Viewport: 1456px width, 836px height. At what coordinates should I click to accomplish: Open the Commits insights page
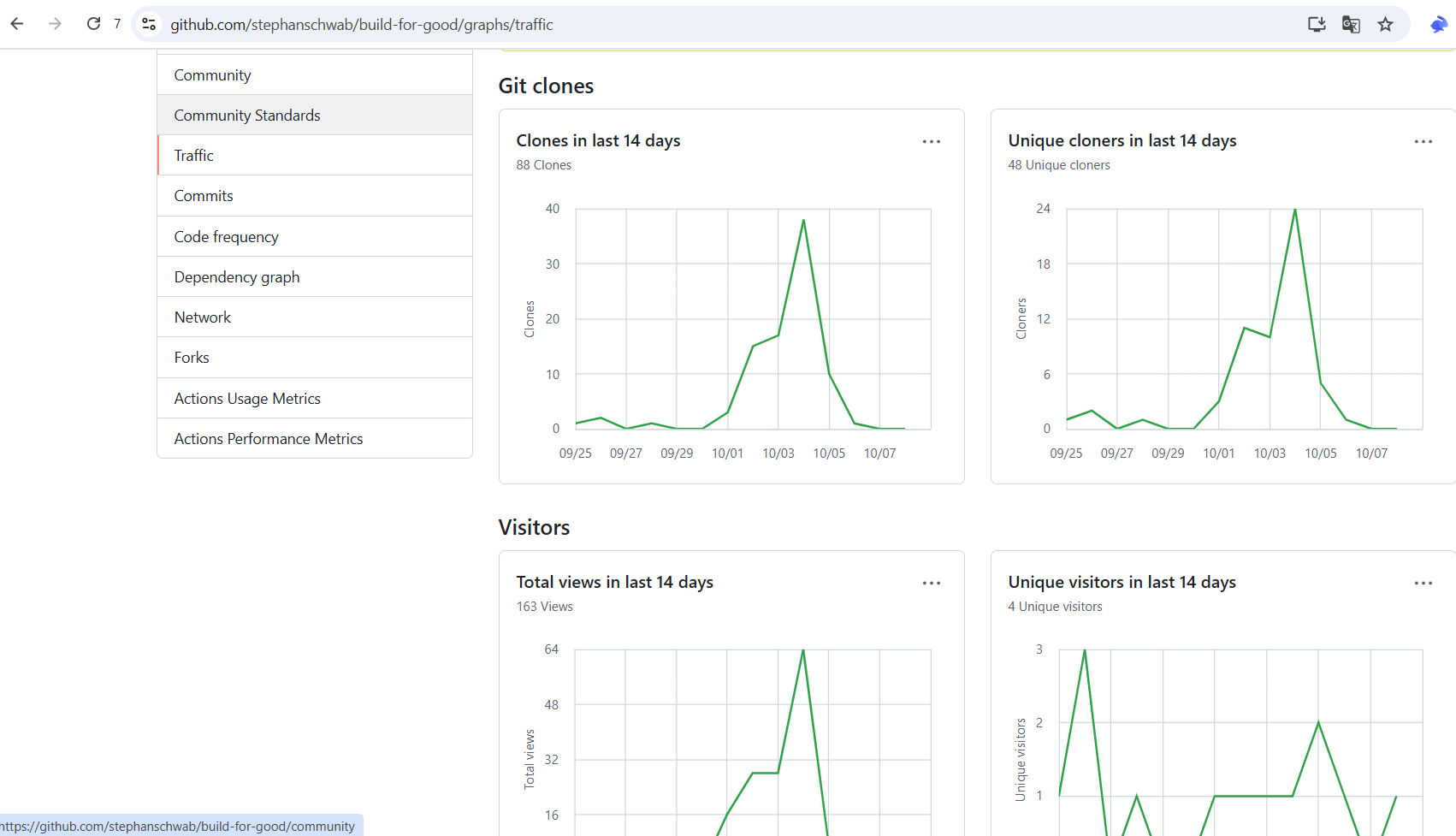coord(204,196)
